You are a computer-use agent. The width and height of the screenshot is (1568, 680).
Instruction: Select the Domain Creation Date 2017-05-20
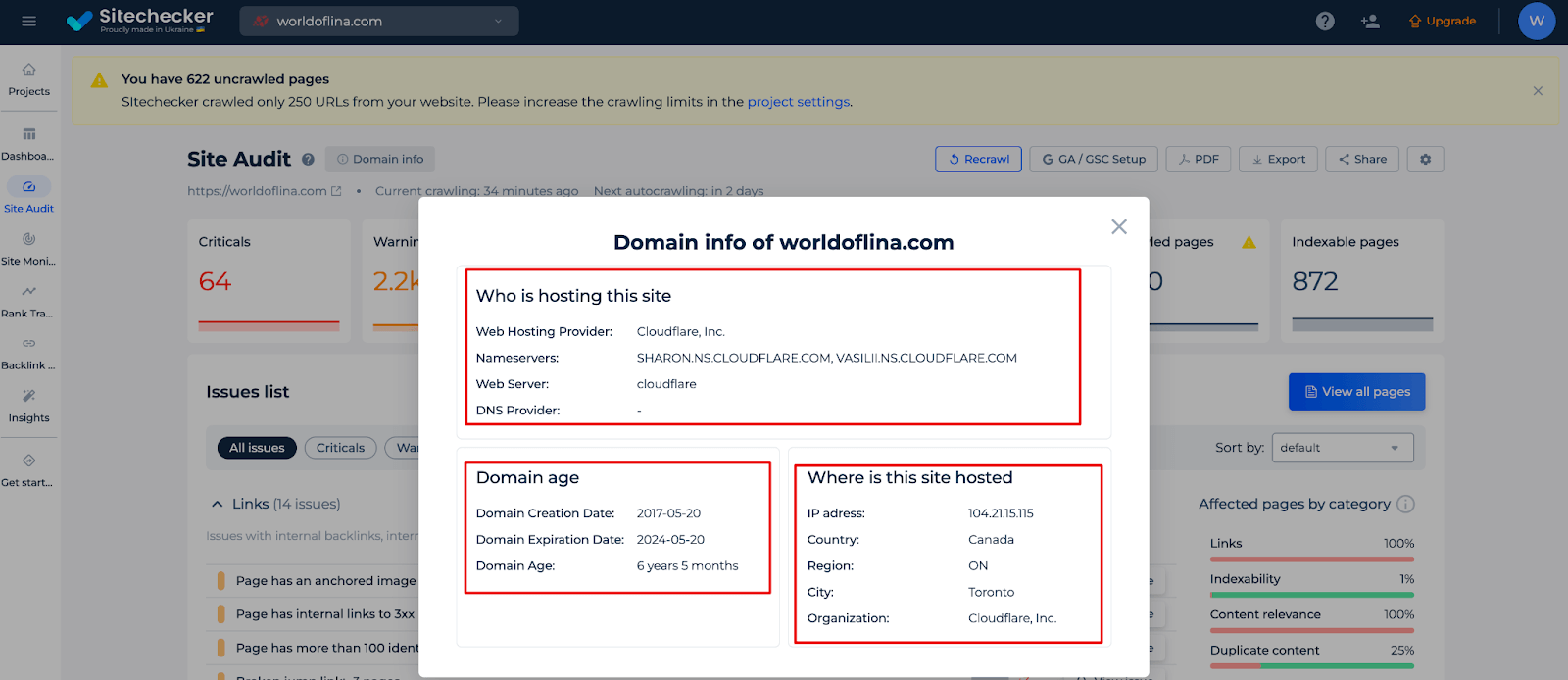668,513
